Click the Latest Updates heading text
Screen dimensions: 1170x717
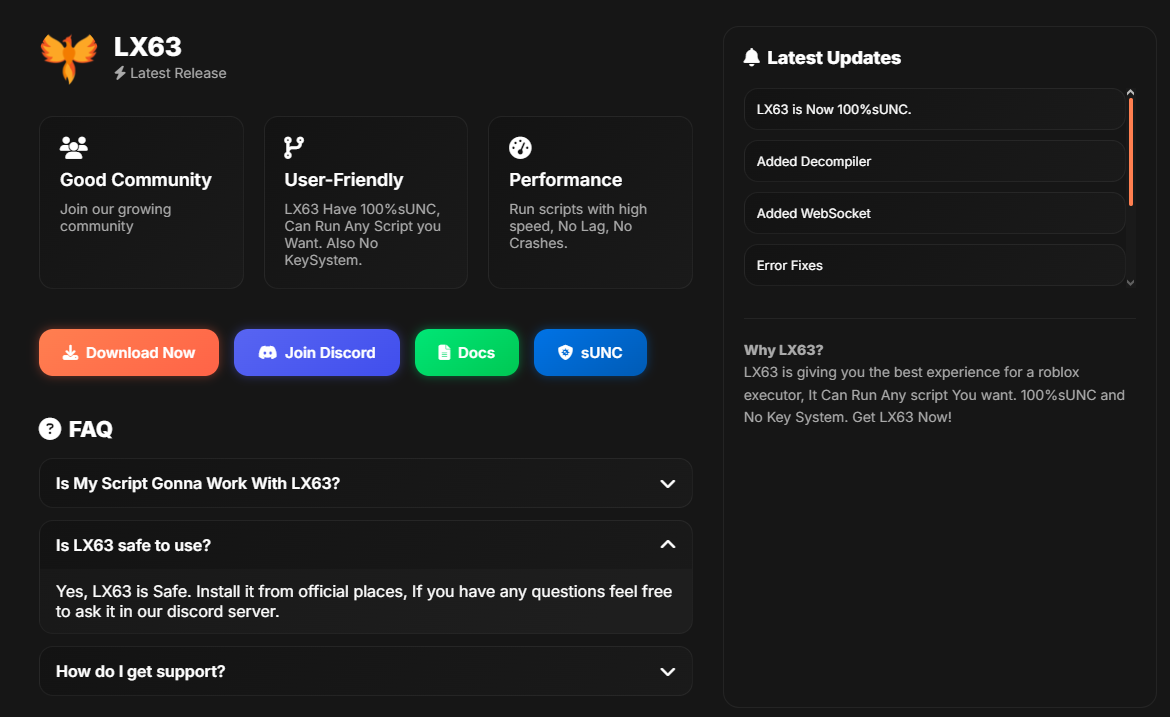pos(834,57)
